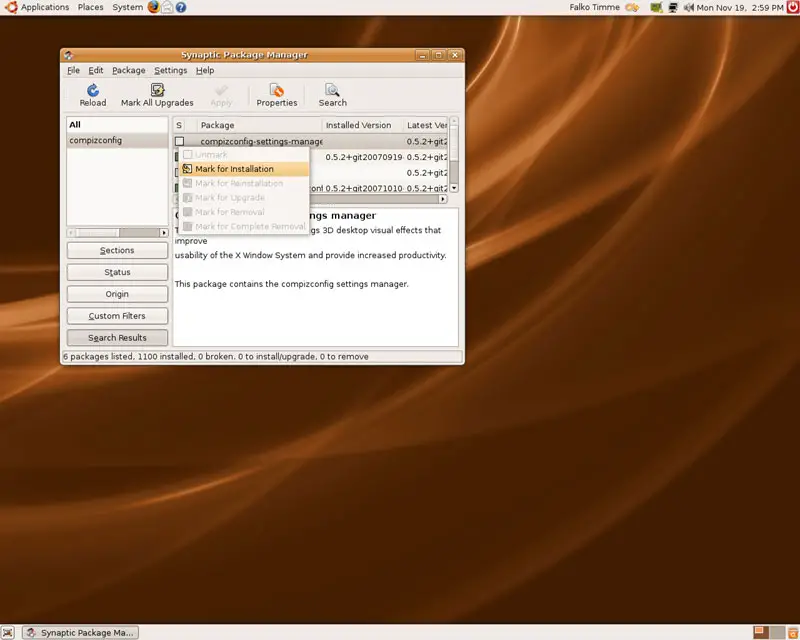
Task: Click the filter pane scroll-right arrow
Action: [x=164, y=233]
